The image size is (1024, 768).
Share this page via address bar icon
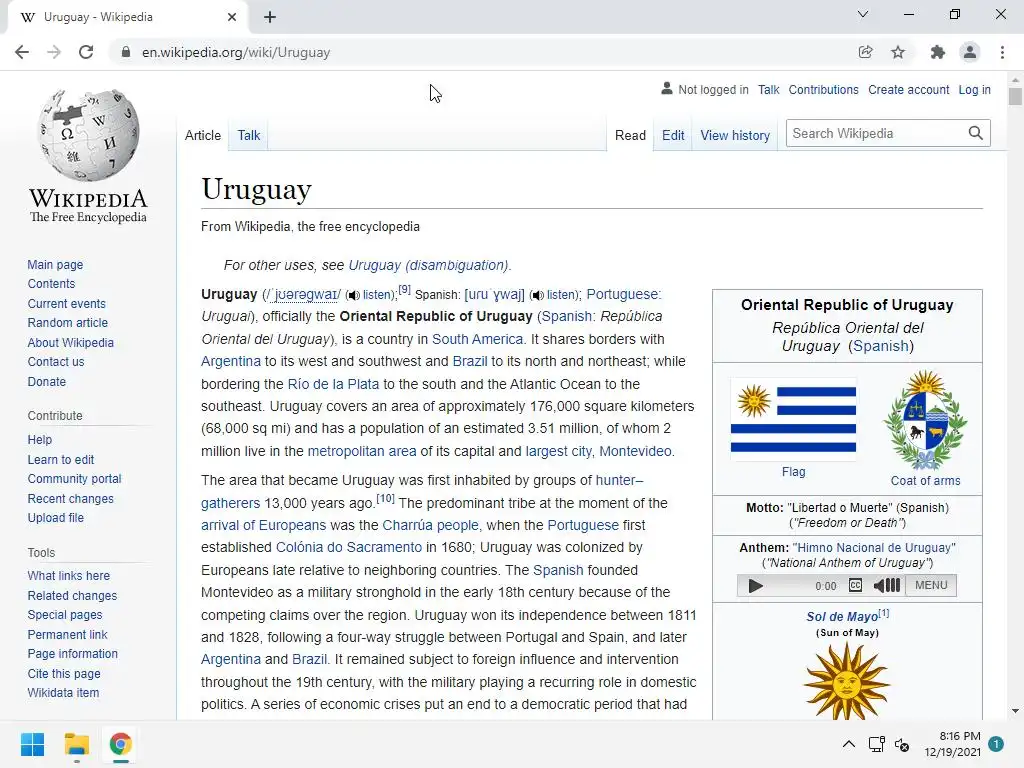tap(865, 52)
